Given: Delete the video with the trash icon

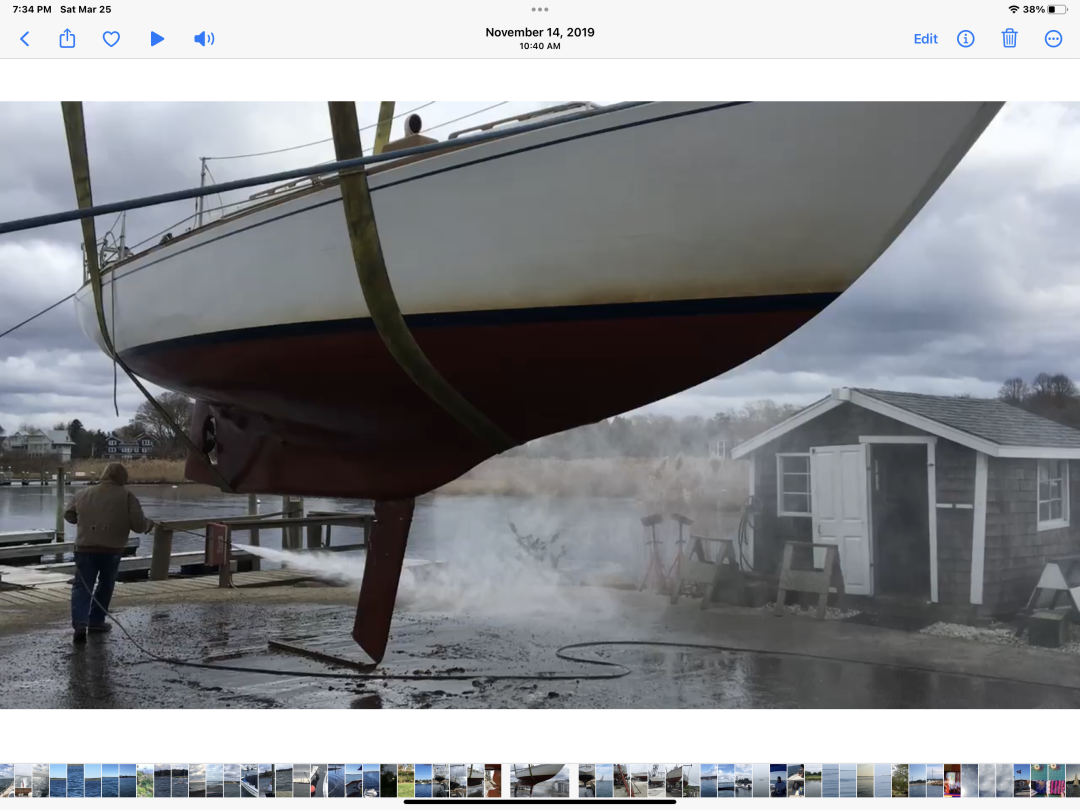Looking at the screenshot, I should tap(1009, 38).
